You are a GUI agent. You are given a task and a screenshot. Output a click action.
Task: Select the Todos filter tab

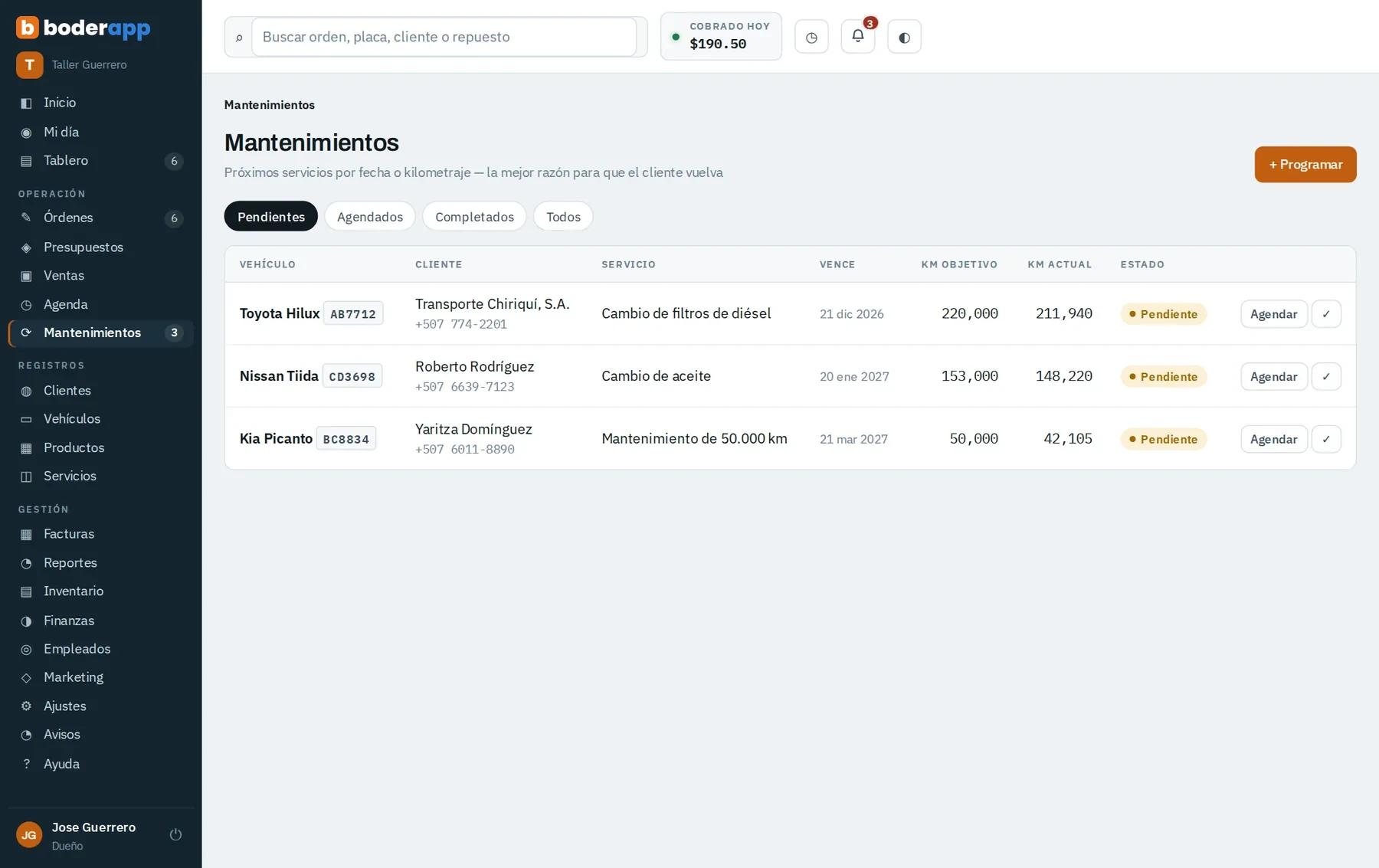(563, 217)
